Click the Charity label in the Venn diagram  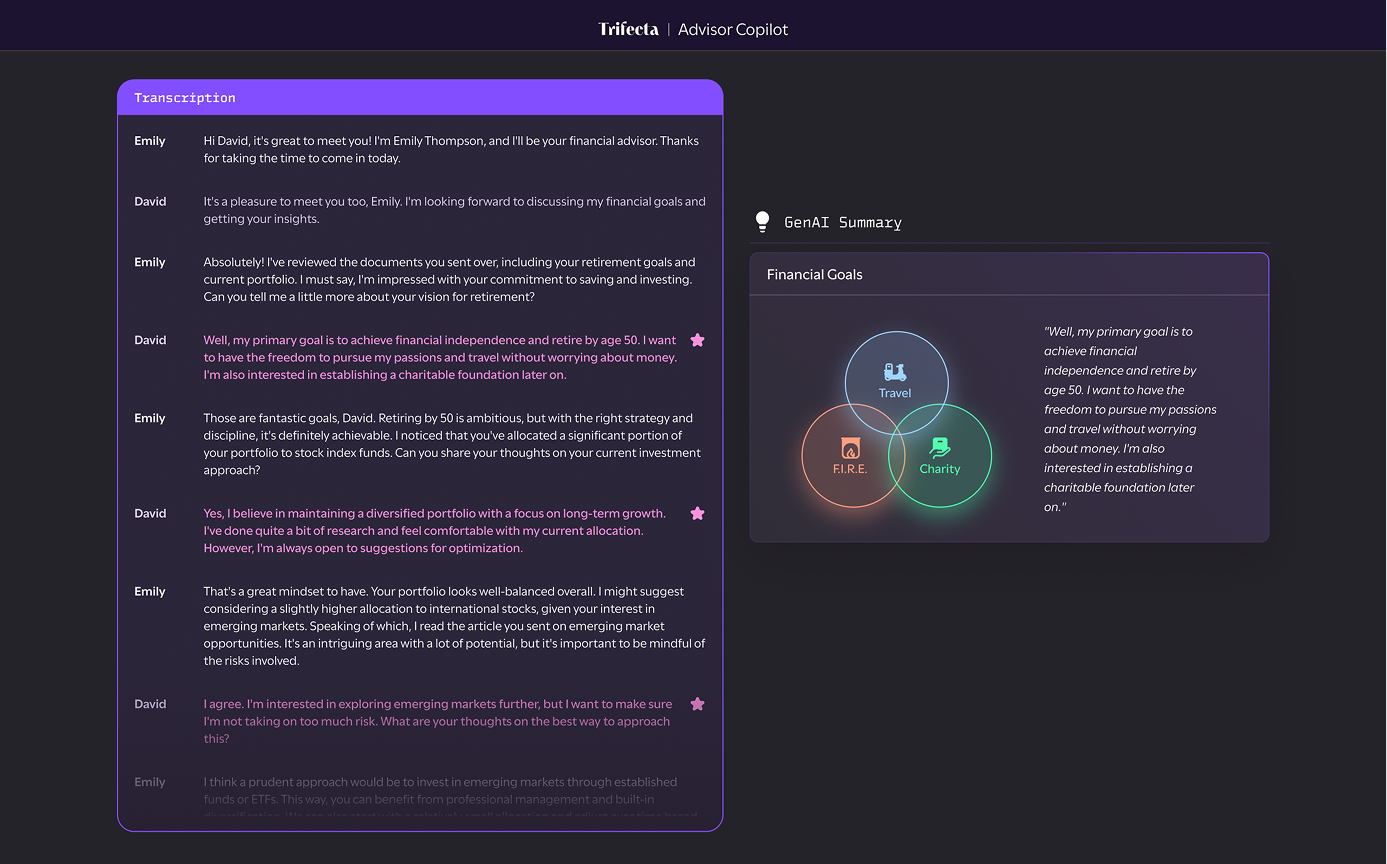click(940, 469)
